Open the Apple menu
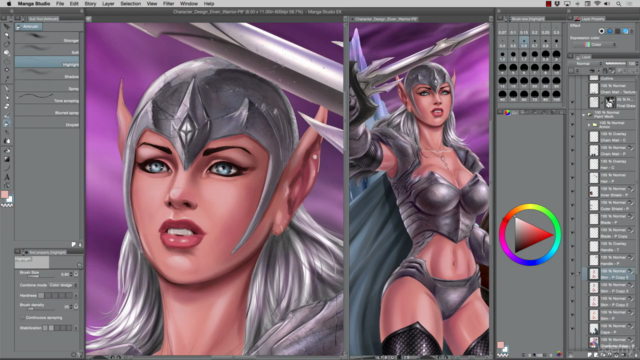 pyautogui.click(x=9, y=4)
